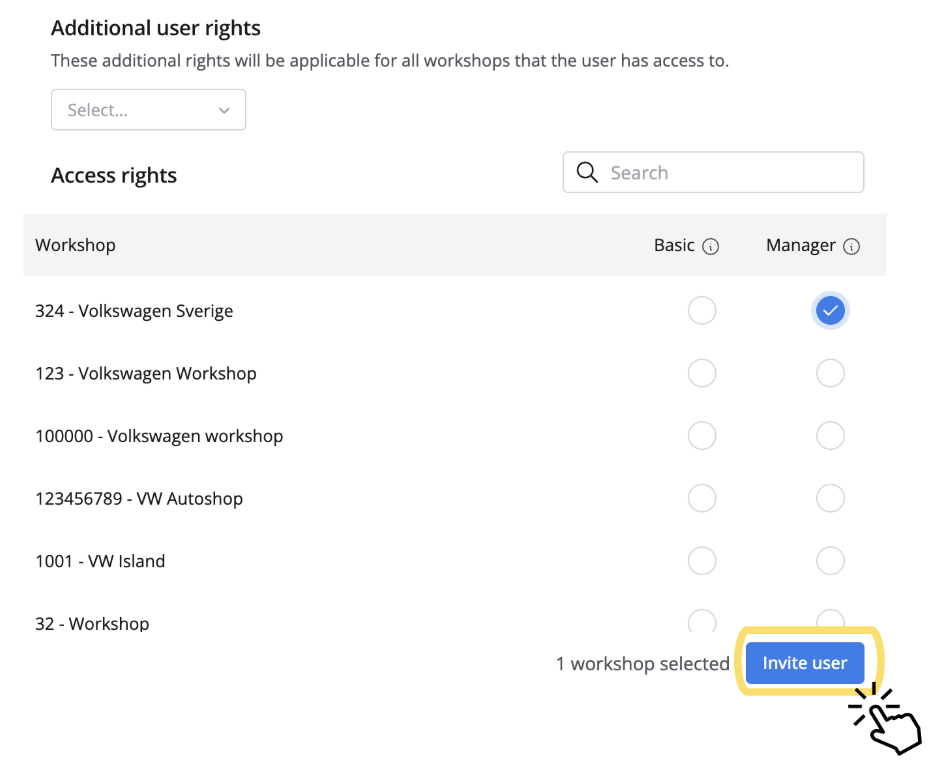Select Basic for 1001 - VW Island
Viewport: 938px width, 772px height.
(x=702, y=561)
